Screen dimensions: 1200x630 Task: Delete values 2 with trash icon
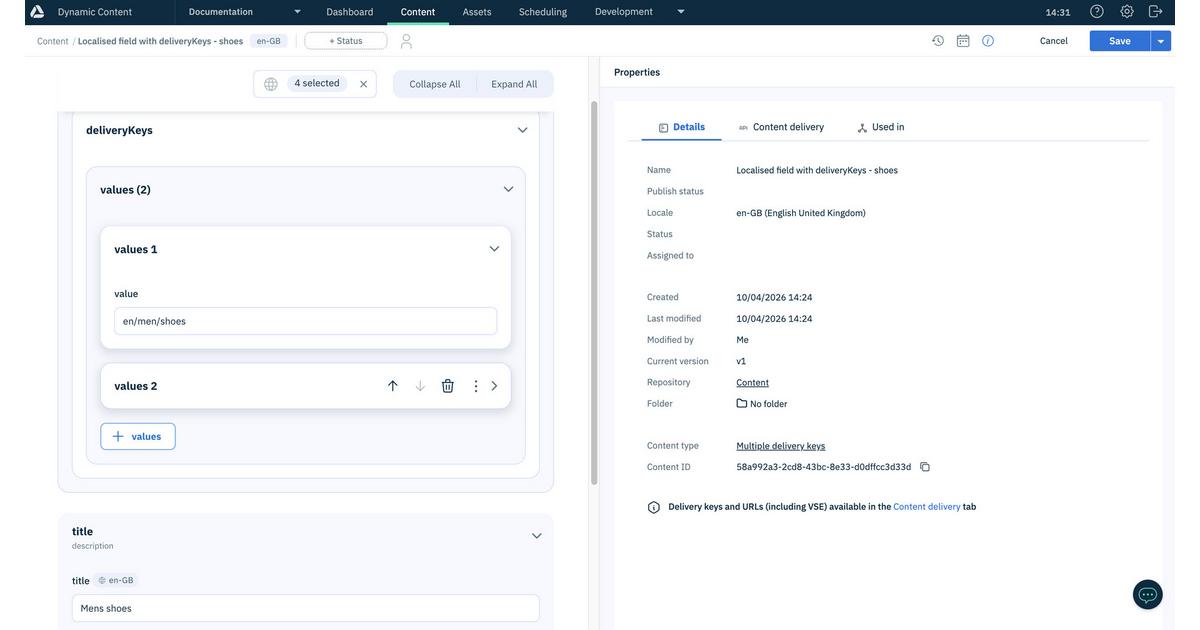tap(448, 386)
